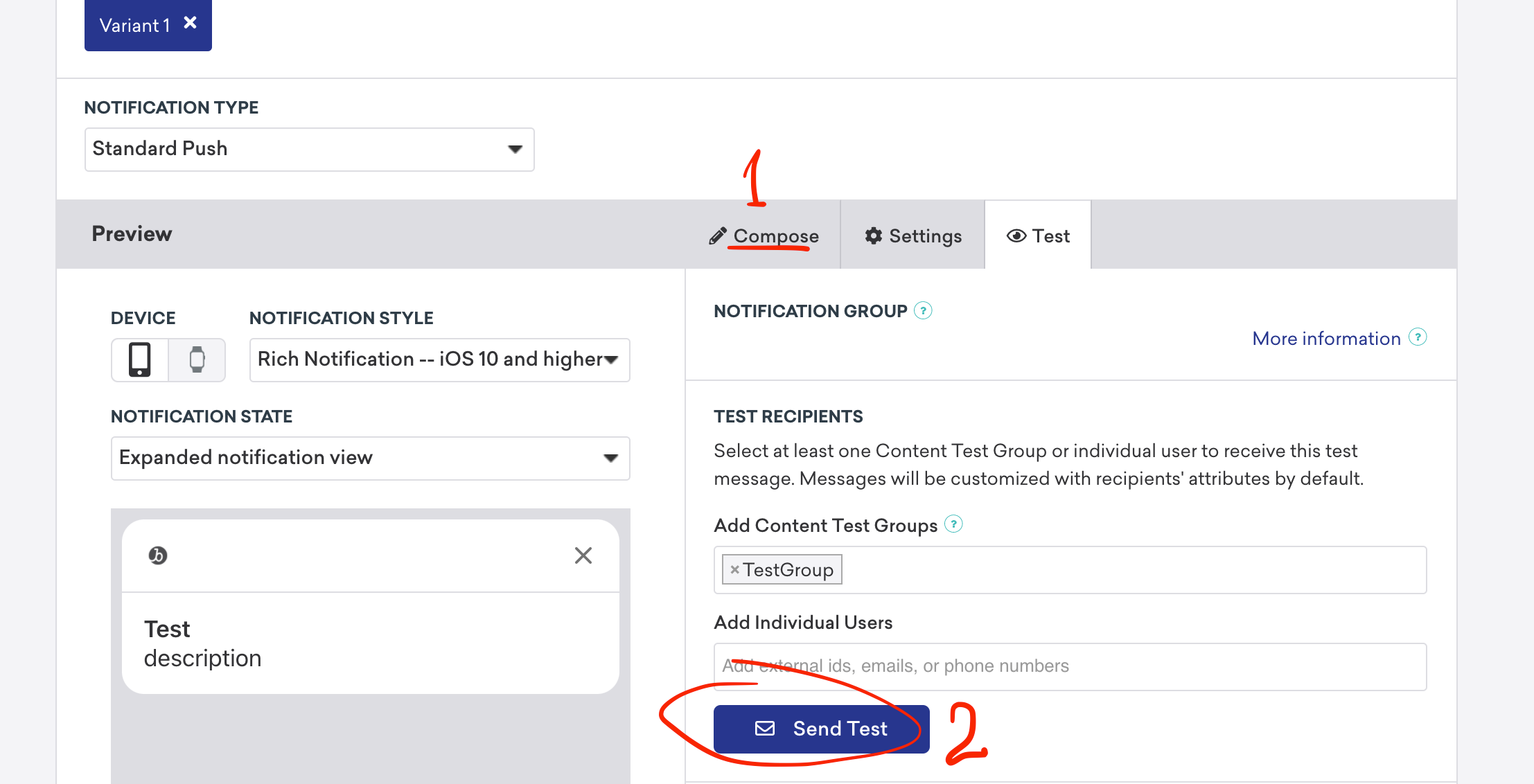Open the Add Content Test Groups help icon
The image size is (1534, 784).
(953, 524)
